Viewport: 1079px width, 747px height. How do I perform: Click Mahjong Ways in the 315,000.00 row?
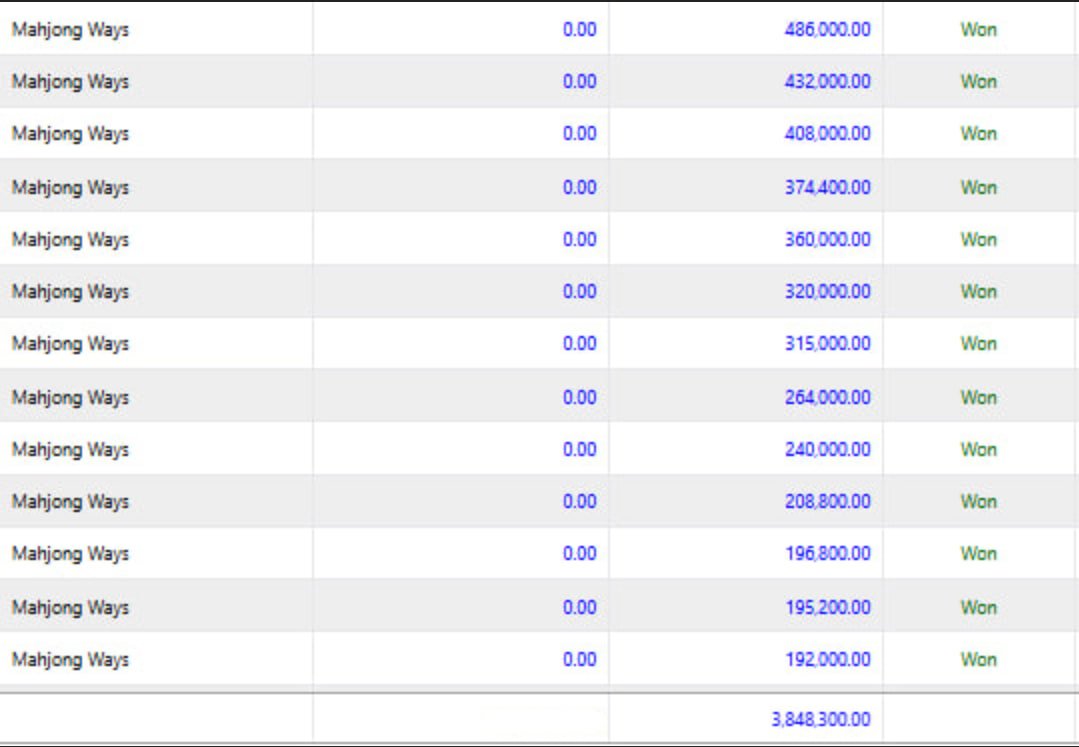coord(70,344)
